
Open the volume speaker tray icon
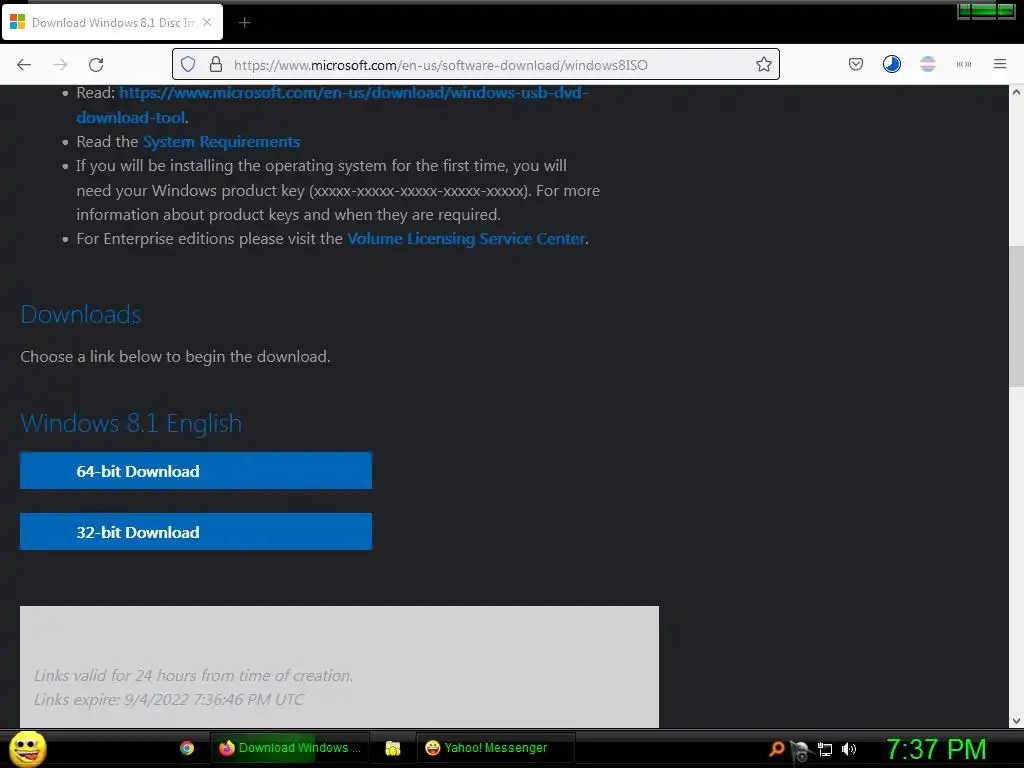[848, 749]
